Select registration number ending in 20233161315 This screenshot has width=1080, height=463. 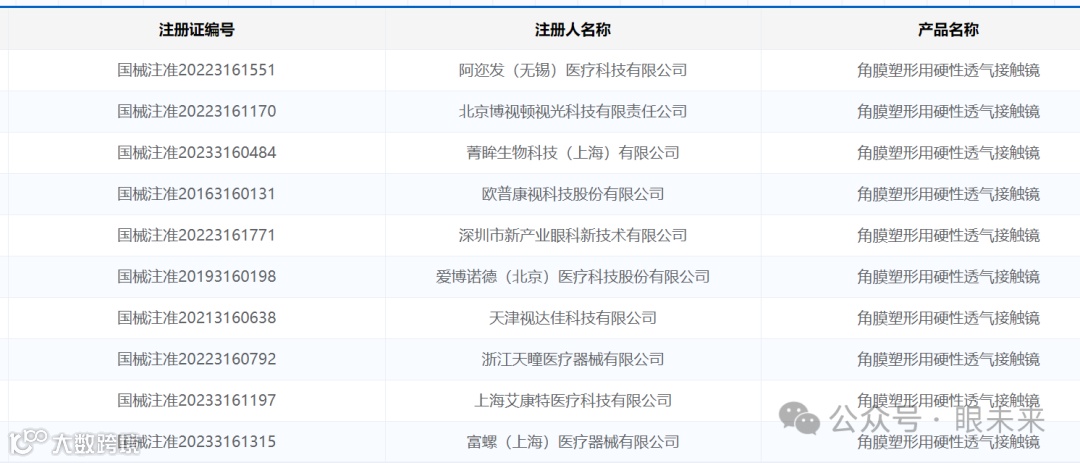196,442
